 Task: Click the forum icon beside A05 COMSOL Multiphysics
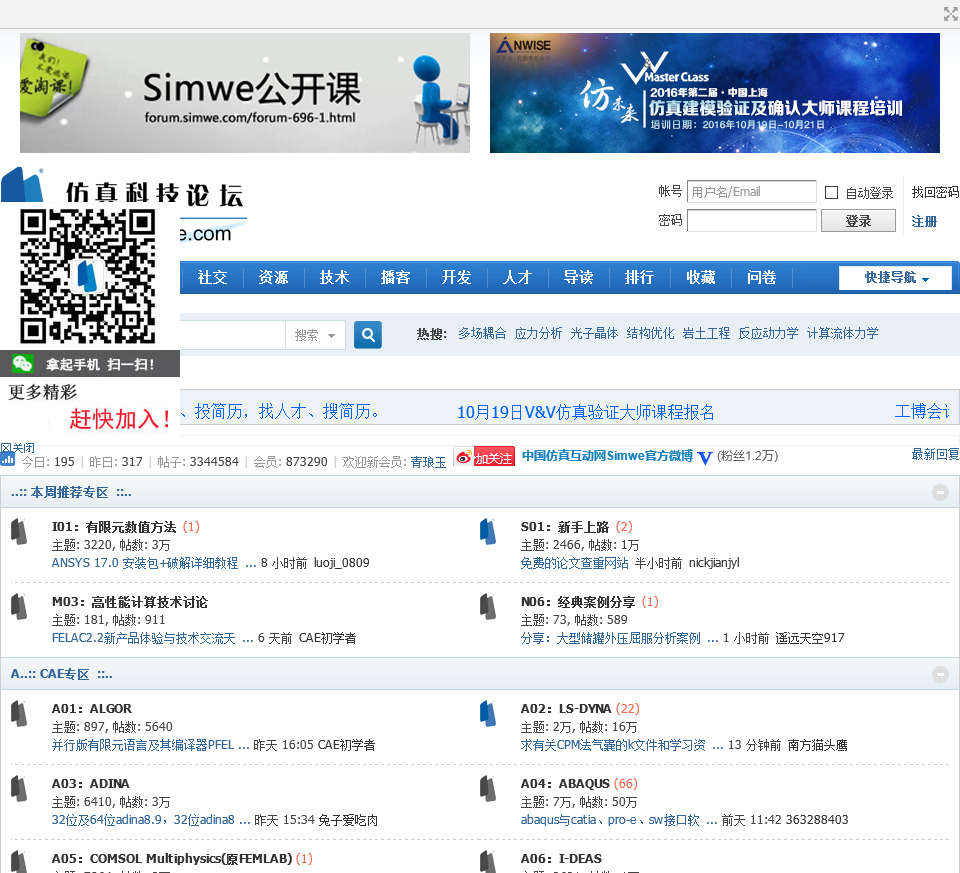[x=19, y=862]
